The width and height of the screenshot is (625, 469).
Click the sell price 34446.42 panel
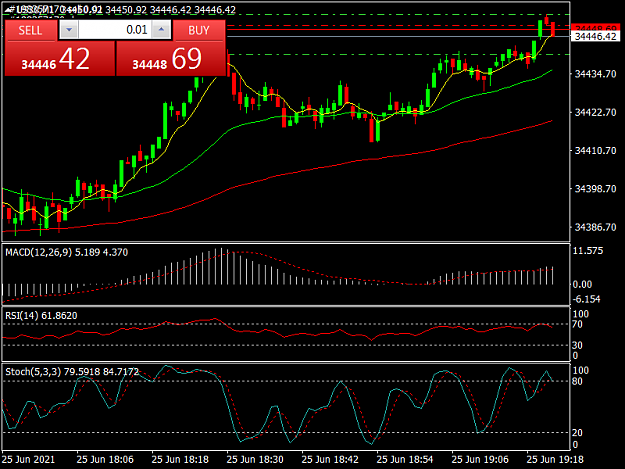(60, 59)
